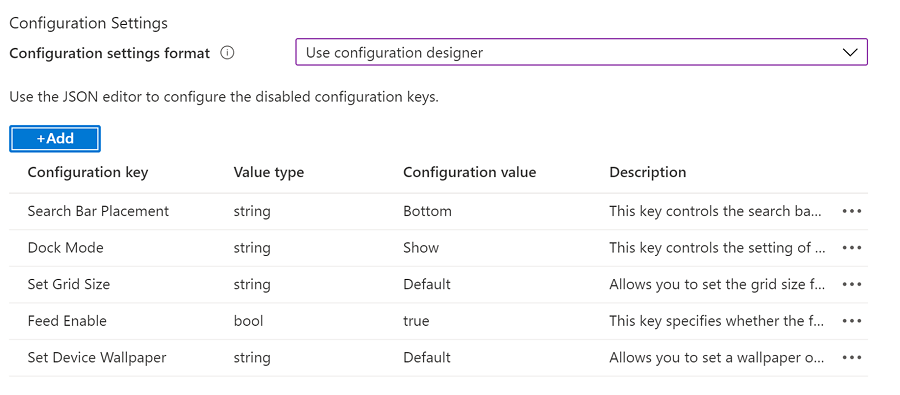Click the info icon beside Configuration settings format
The image size is (900, 395).
[227, 53]
